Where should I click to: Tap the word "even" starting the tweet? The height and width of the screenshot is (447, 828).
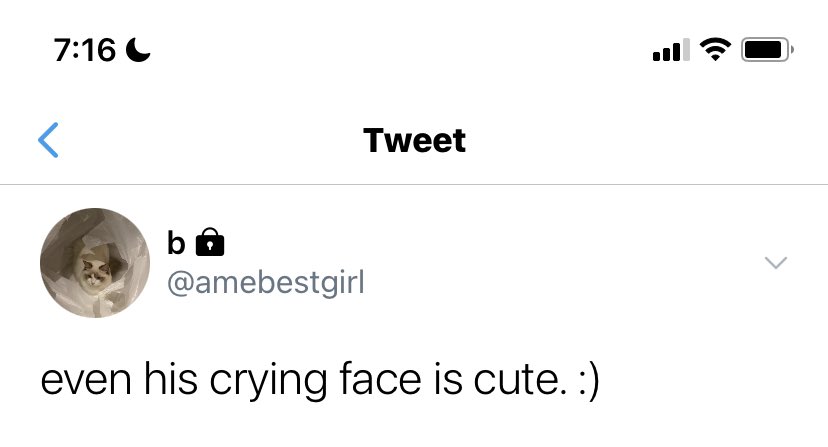coord(86,380)
